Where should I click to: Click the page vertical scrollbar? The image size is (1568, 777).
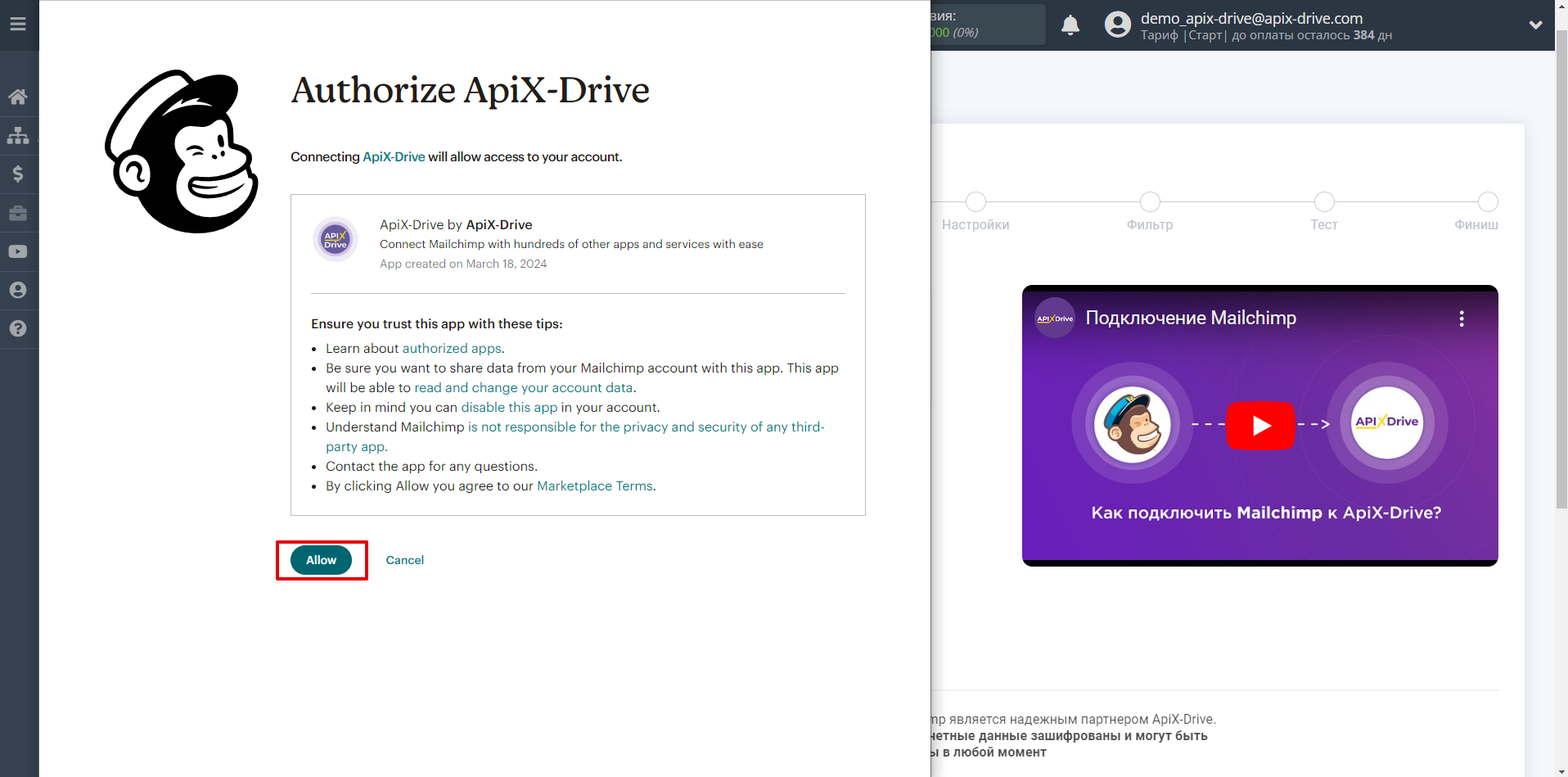tap(1561, 270)
